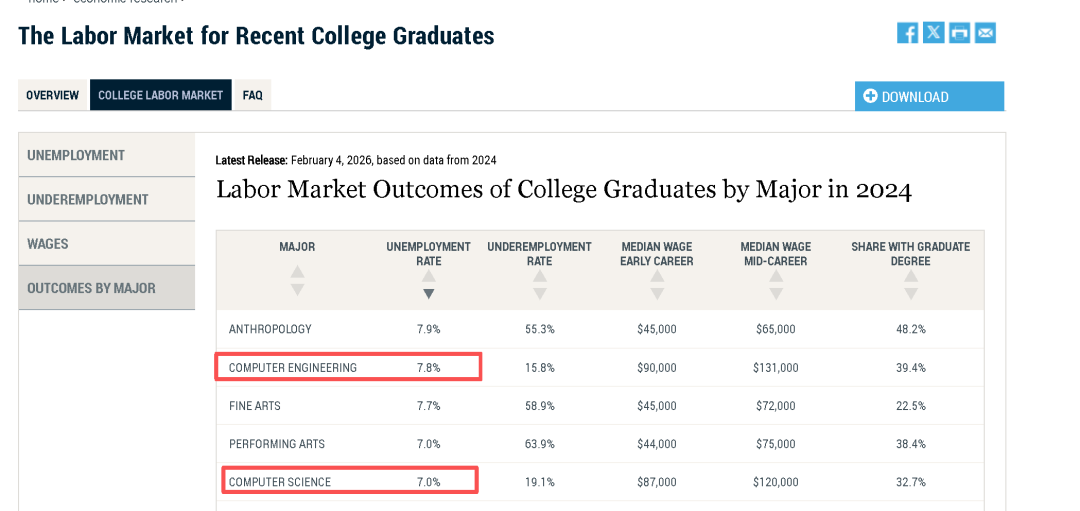Select Outcomes By Major sidebar item

tap(107, 288)
